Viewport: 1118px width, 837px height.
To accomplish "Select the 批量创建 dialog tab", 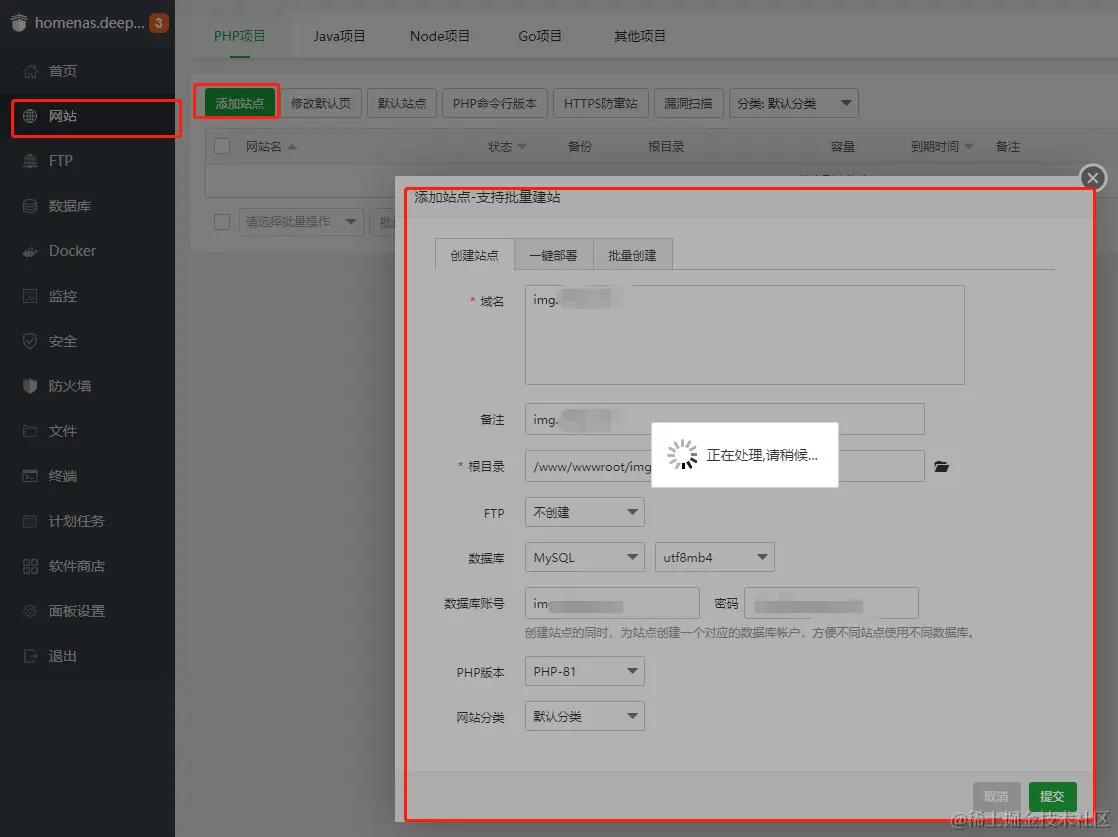I will [632, 255].
